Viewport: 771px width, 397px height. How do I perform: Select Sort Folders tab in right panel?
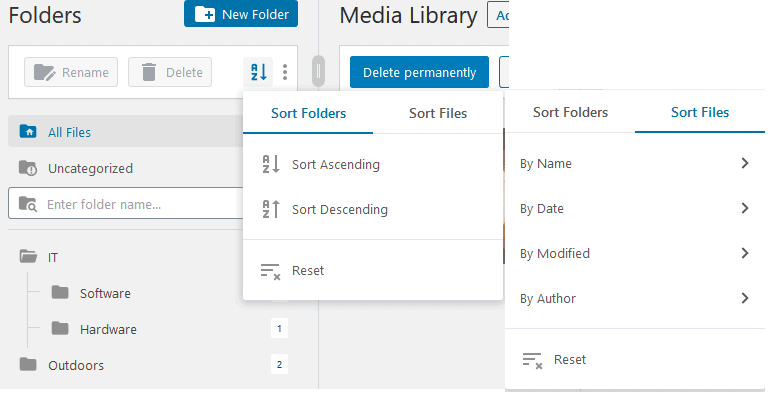tap(570, 112)
